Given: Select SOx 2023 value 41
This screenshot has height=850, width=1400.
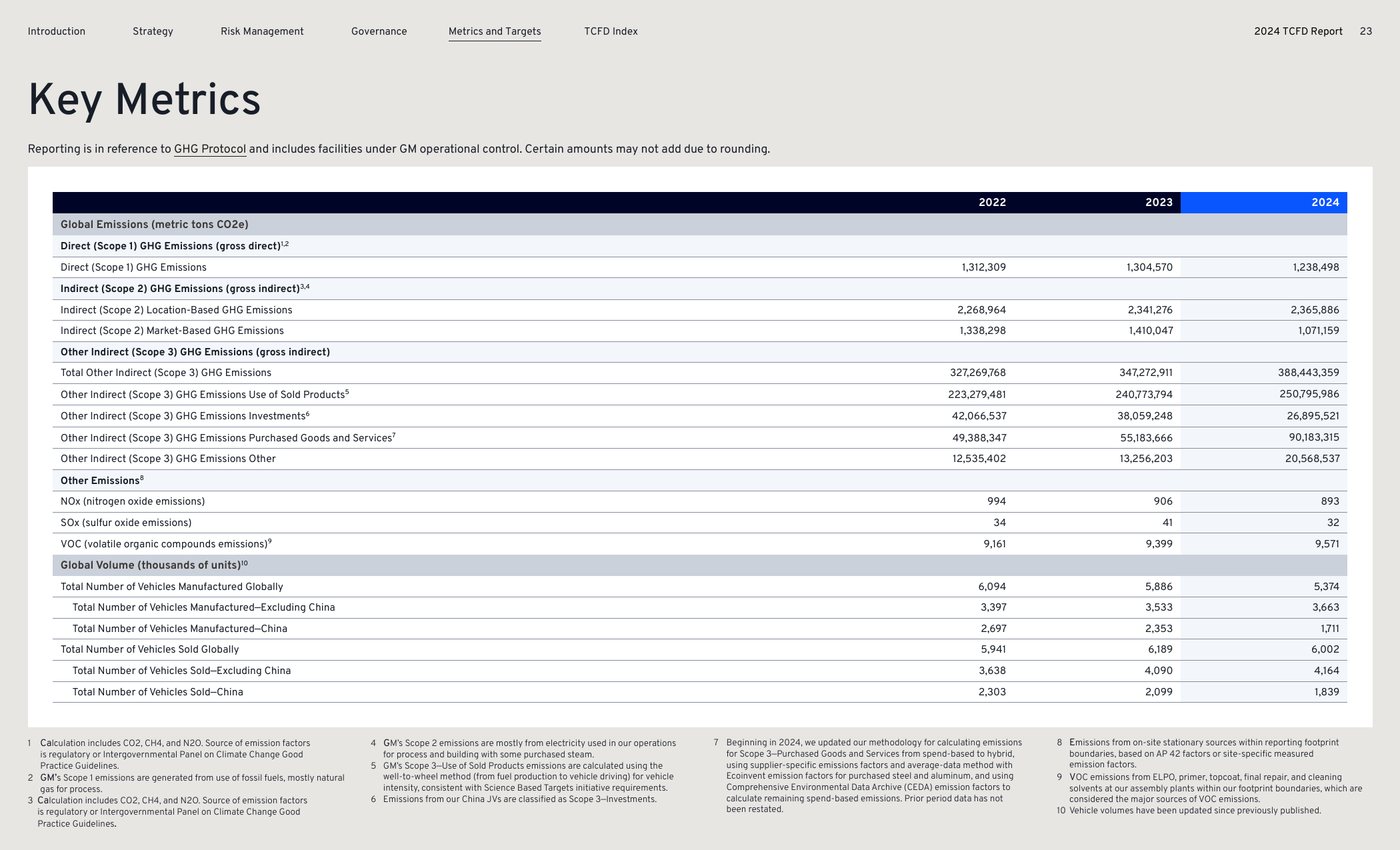Looking at the screenshot, I should click(1167, 523).
